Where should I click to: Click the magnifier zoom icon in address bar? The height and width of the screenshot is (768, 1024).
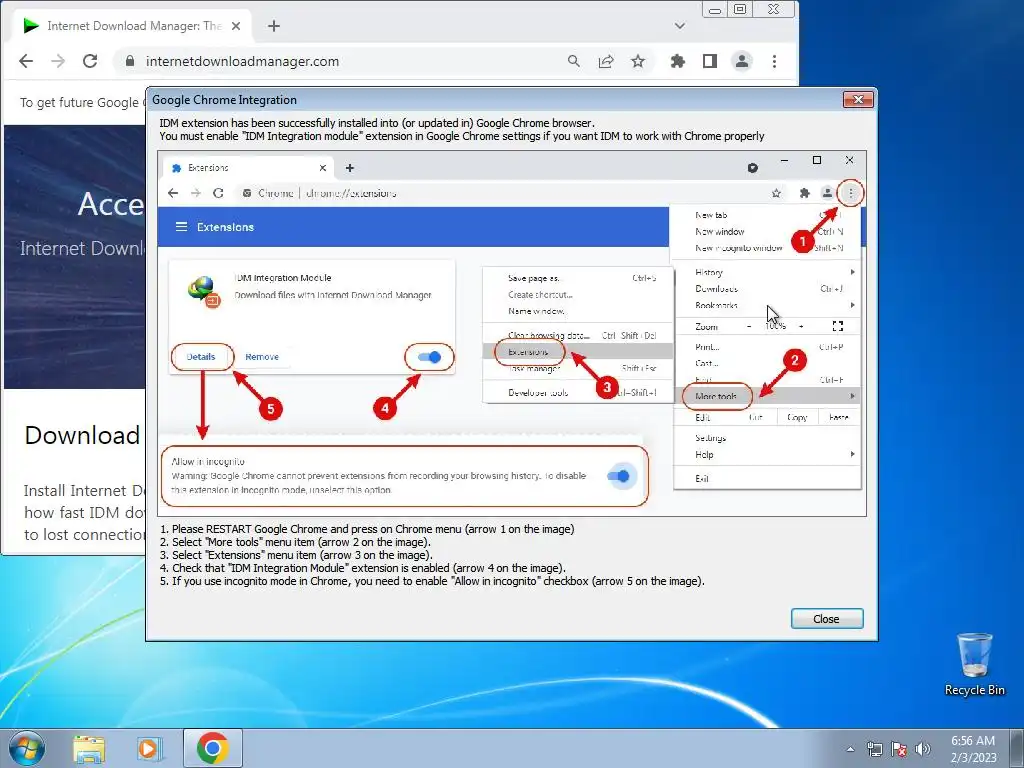tap(573, 61)
